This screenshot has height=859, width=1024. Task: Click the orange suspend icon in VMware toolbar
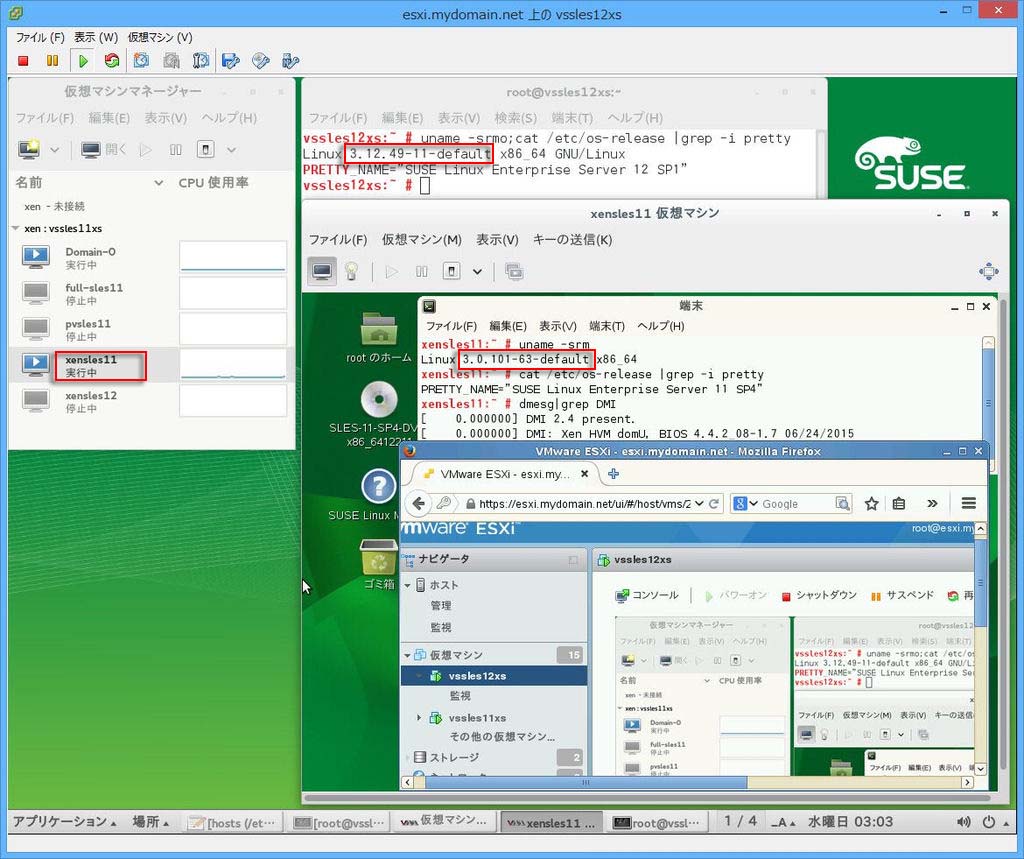coord(52,61)
